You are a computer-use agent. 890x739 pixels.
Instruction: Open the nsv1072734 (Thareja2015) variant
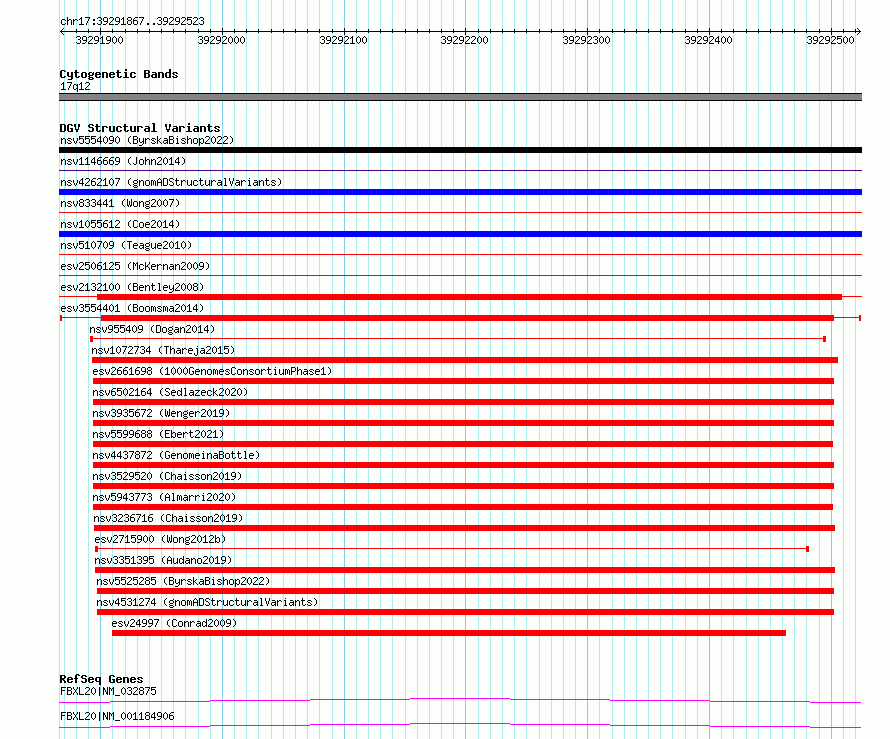click(x=163, y=350)
